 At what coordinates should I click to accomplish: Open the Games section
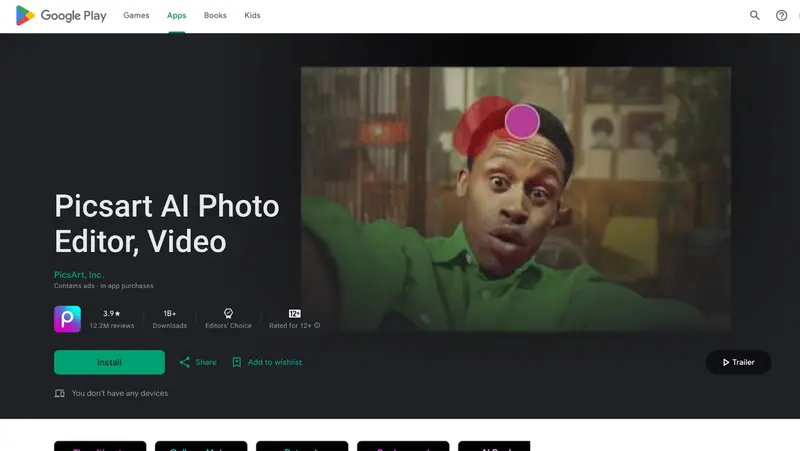click(136, 15)
